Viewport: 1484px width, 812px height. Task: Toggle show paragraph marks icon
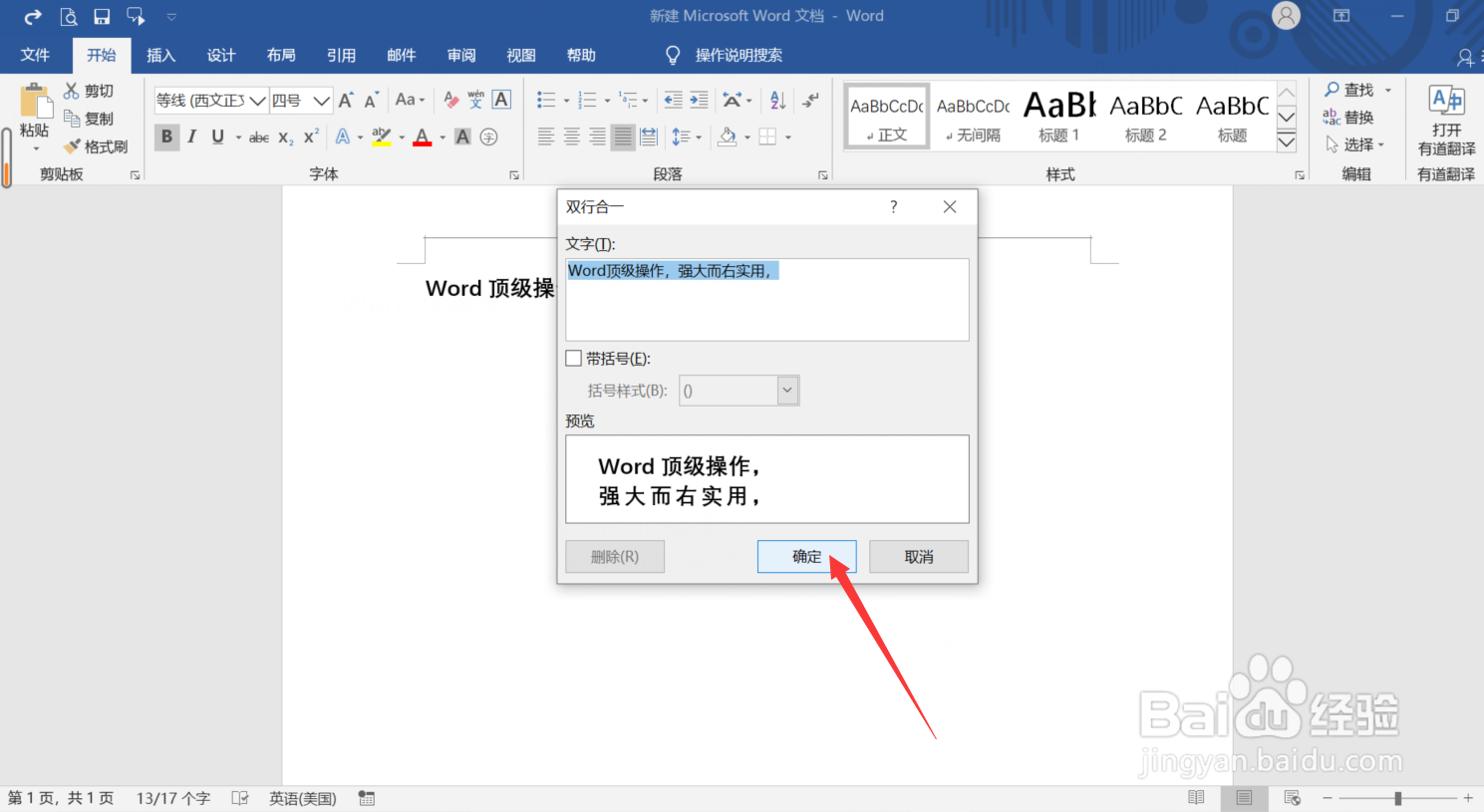[811, 100]
